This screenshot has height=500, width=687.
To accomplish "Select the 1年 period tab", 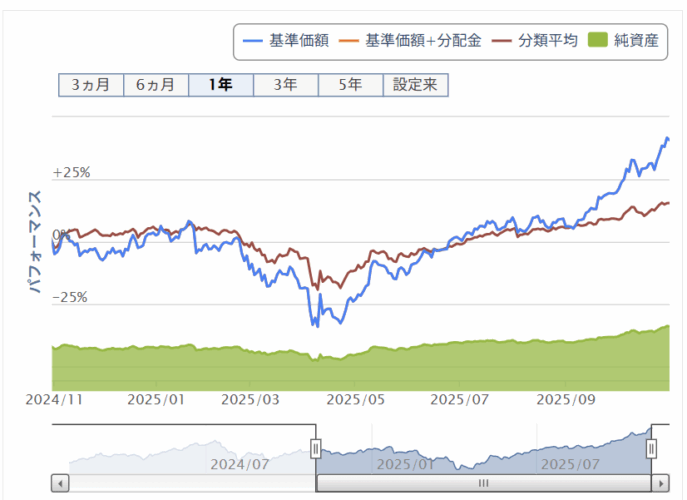I will point(220,85).
